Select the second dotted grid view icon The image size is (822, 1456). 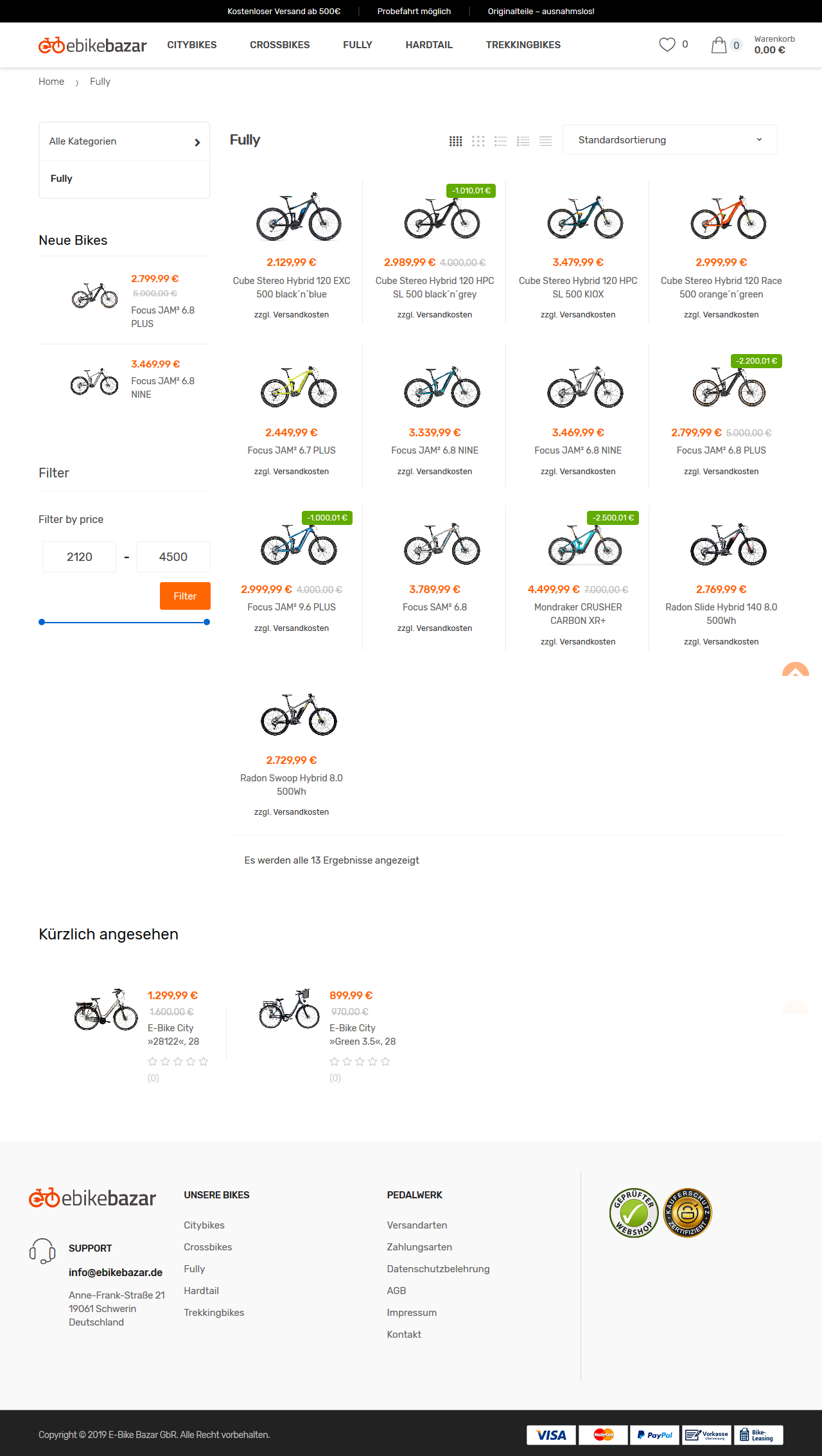pyautogui.click(x=478, y=141)
